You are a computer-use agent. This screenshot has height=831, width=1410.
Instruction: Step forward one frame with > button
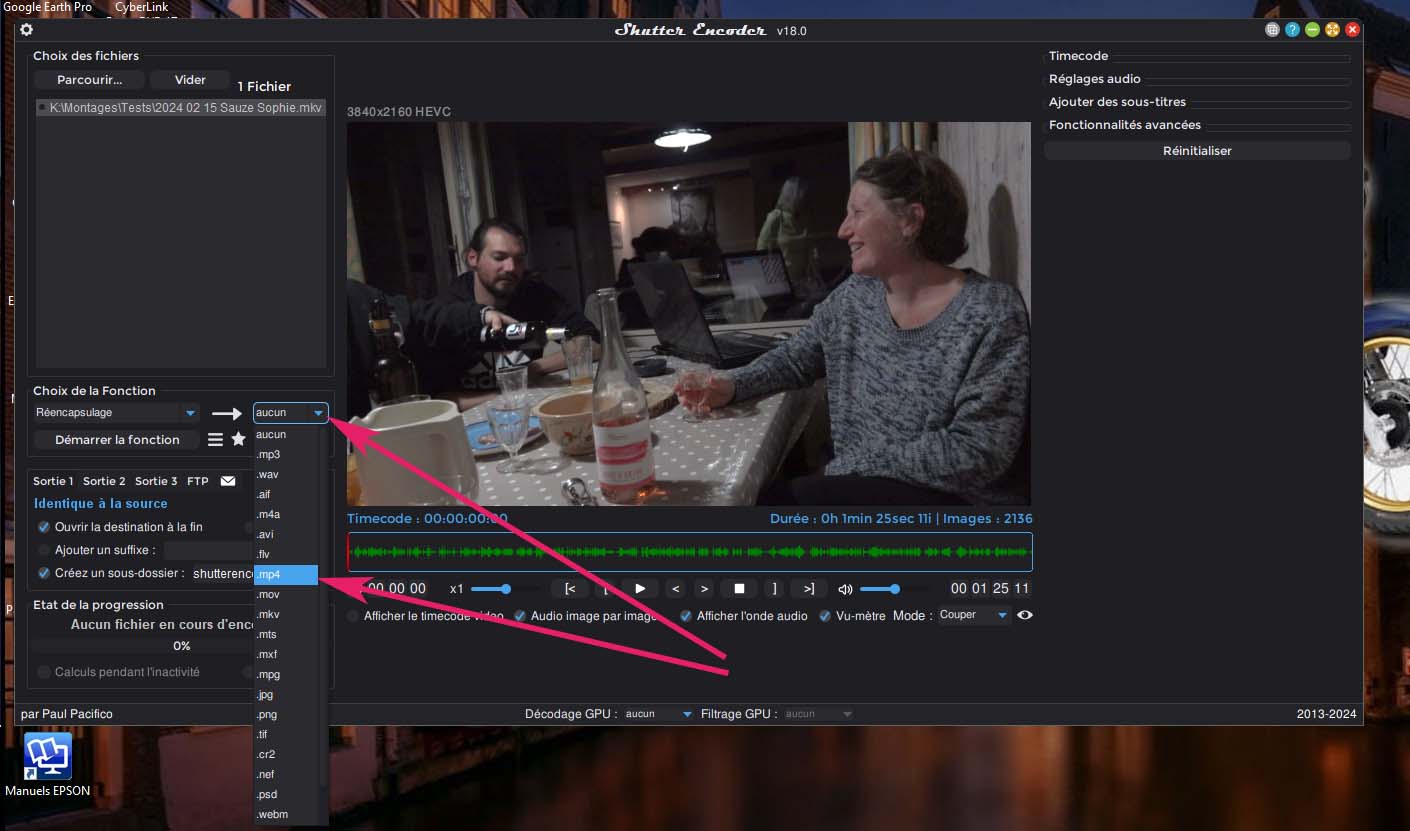pyautogui.click(x=704, y=588)
